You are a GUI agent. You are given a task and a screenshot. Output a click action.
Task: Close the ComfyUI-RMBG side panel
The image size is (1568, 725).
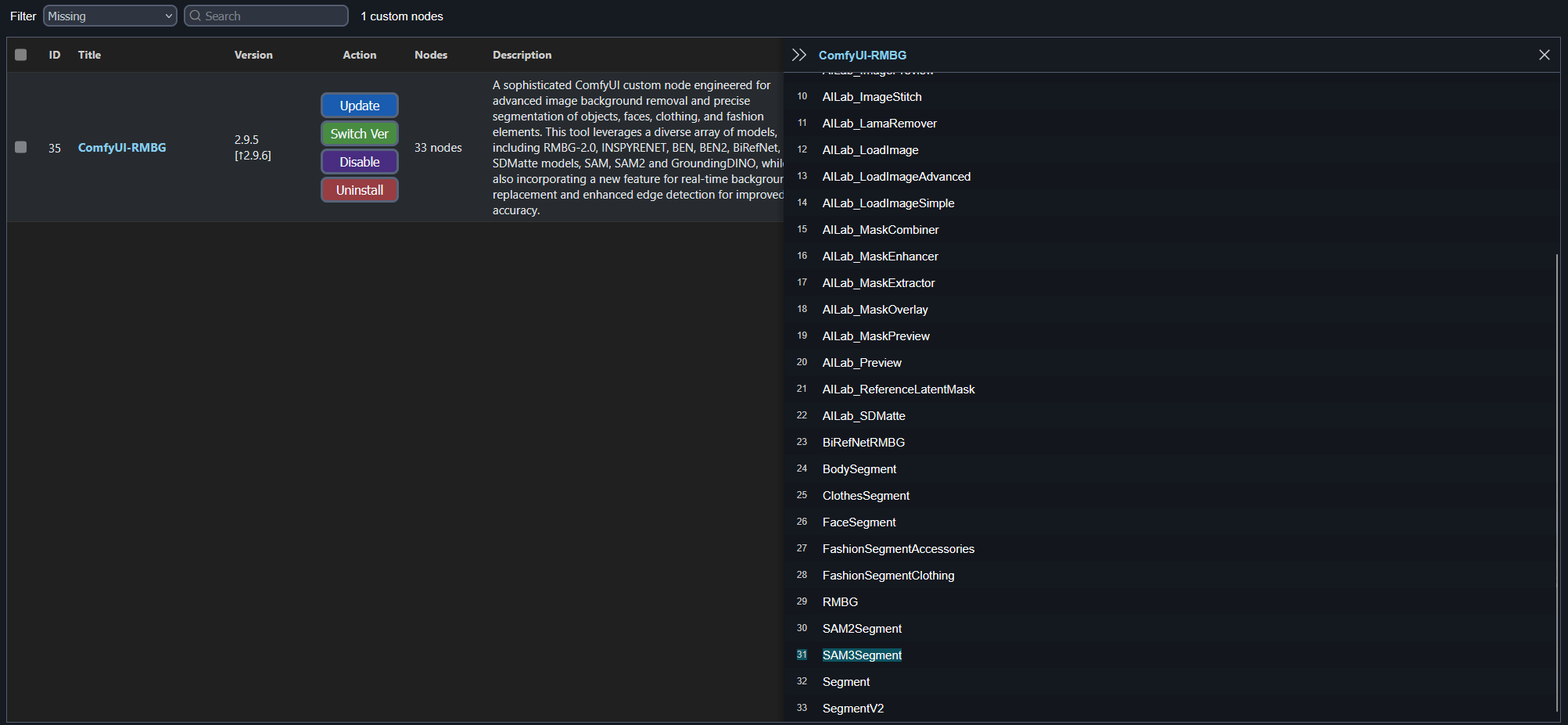pos(1544,55)
